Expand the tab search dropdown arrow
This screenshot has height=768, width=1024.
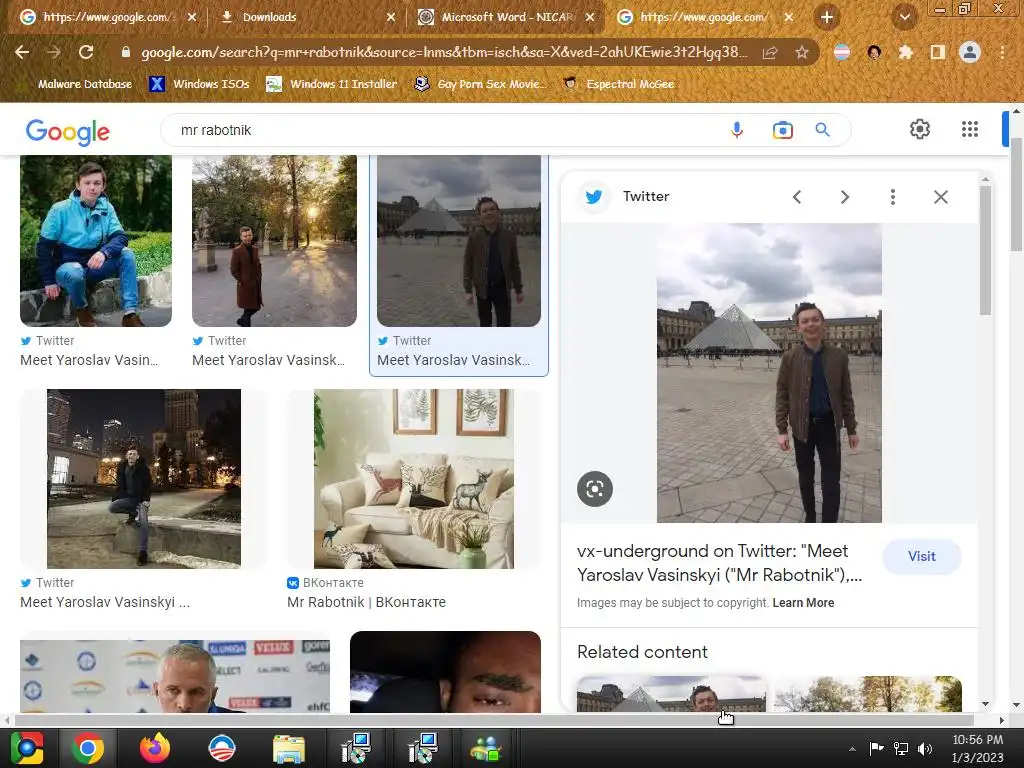(904, 17)
